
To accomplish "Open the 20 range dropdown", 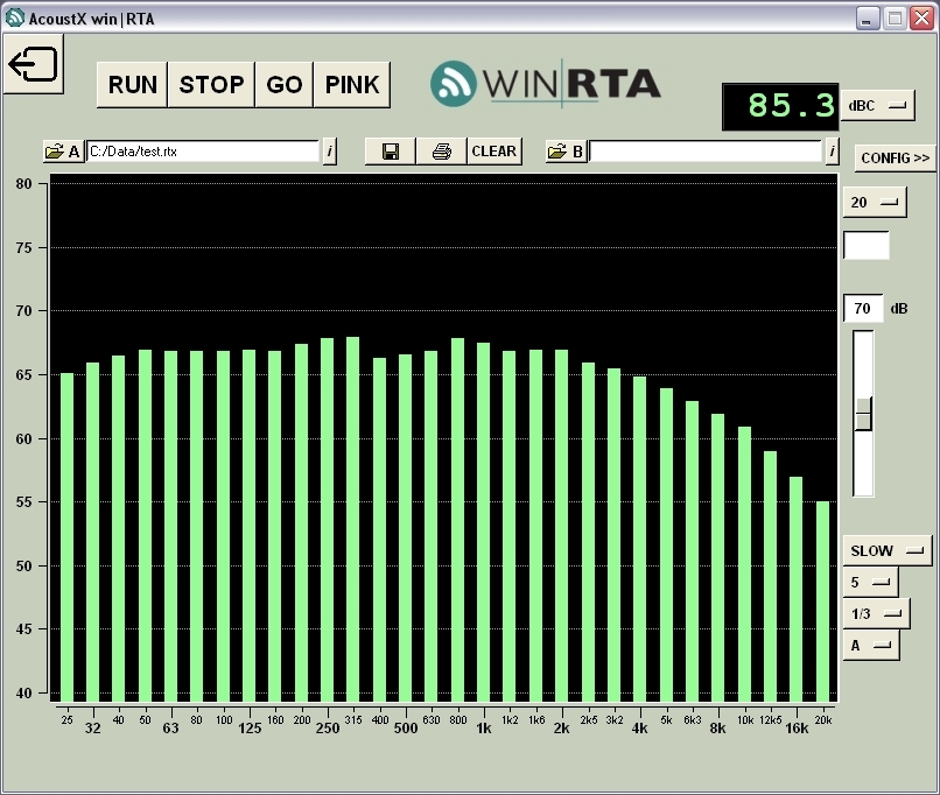I will click(875, 202).
